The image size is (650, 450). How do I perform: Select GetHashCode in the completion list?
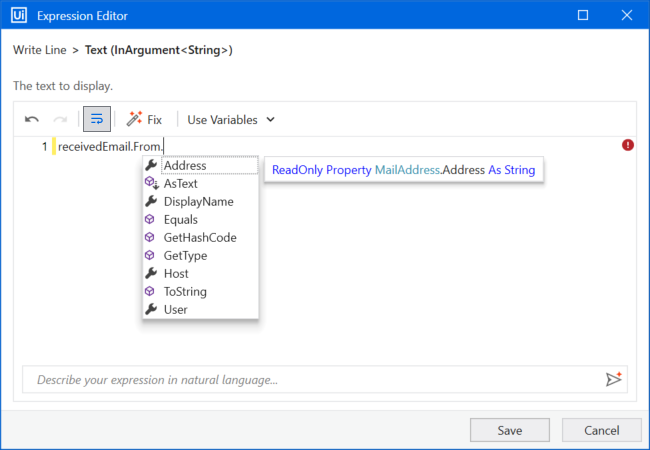click(x=199, y=237)
